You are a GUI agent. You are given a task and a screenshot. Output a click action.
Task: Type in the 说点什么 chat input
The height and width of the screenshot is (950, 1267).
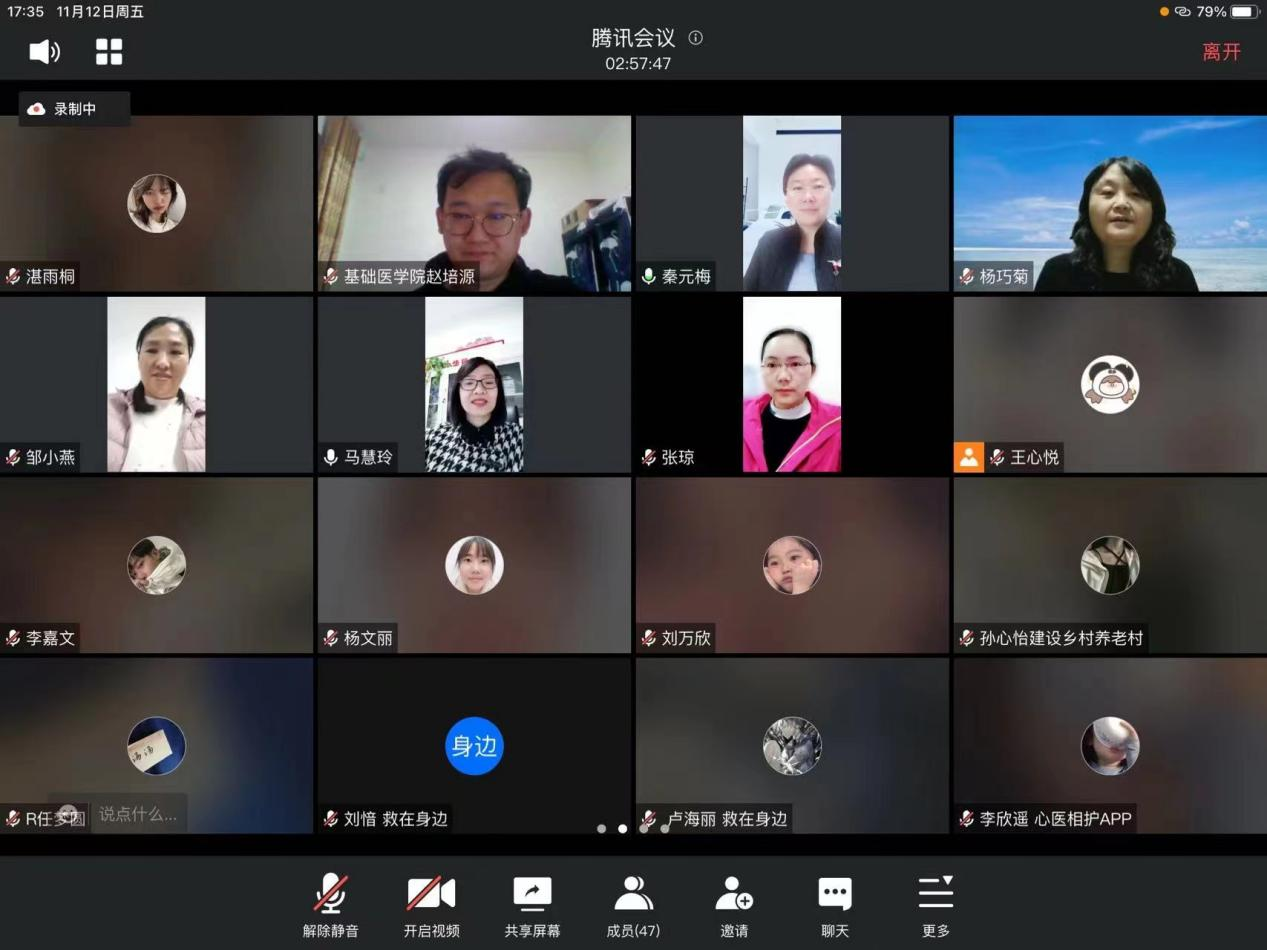(x=137, y=814)
